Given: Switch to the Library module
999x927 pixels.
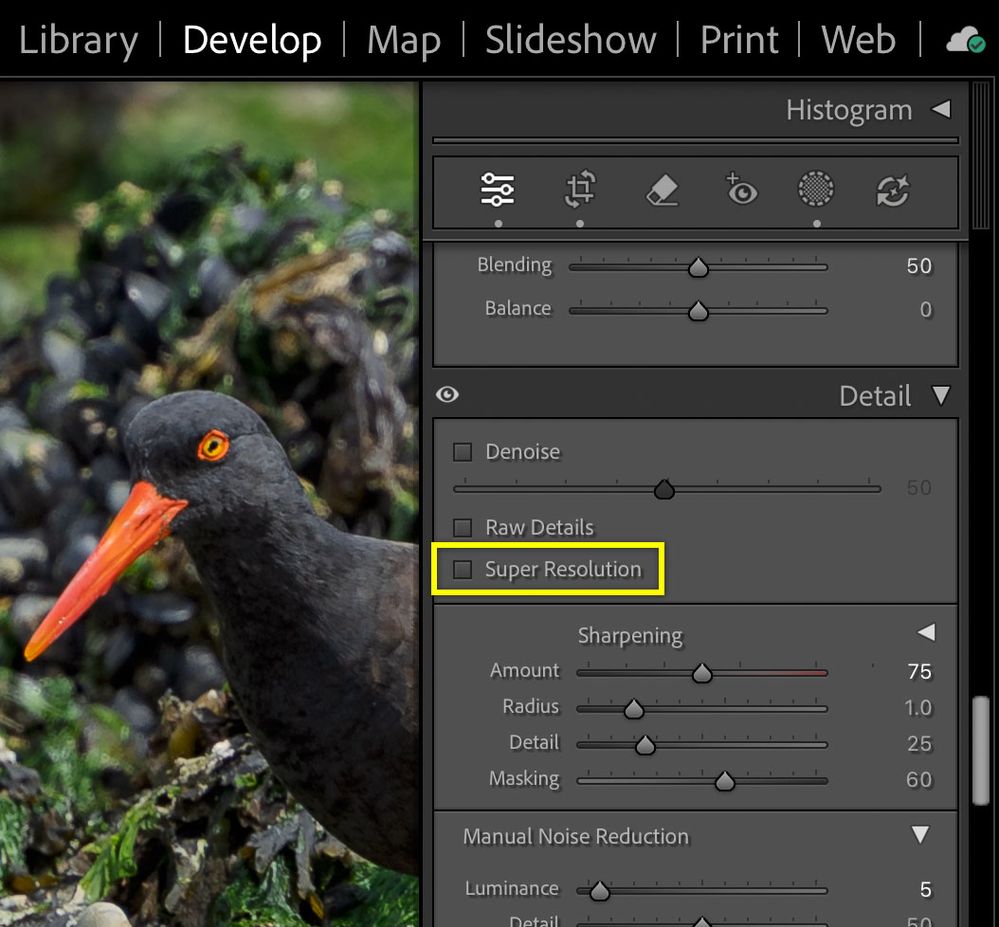Looking at the screenshot, I should coord(78,39).
